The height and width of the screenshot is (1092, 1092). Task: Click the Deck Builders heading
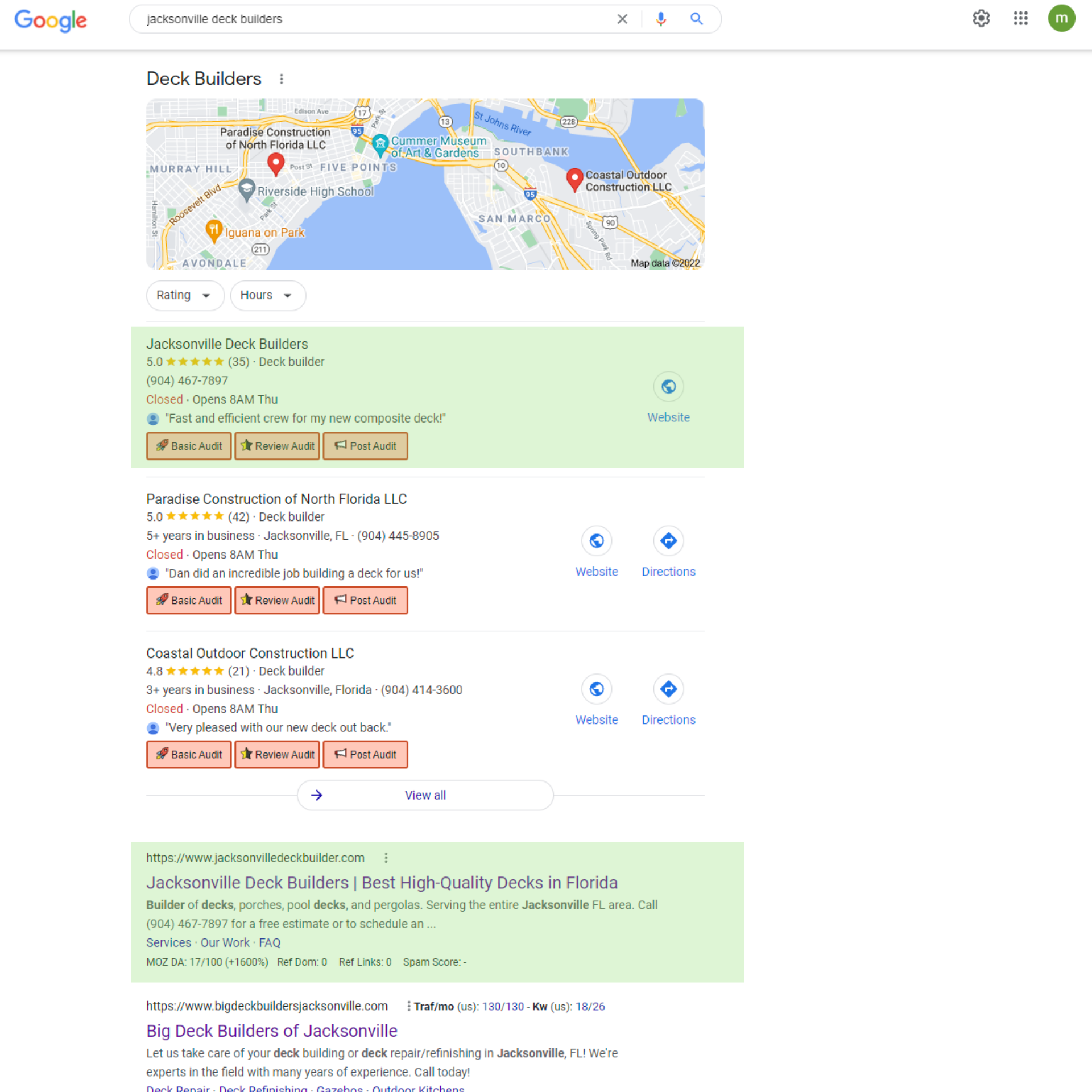click(x=204, y=78)
